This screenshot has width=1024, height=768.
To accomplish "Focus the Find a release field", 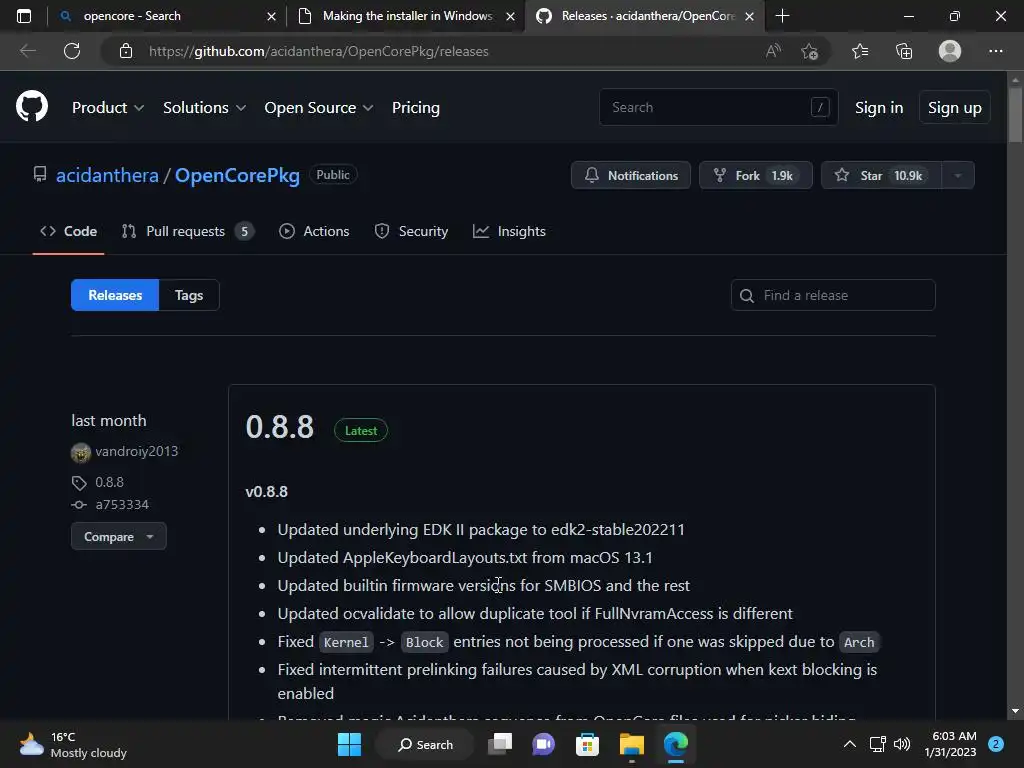I will click(833, 295).
